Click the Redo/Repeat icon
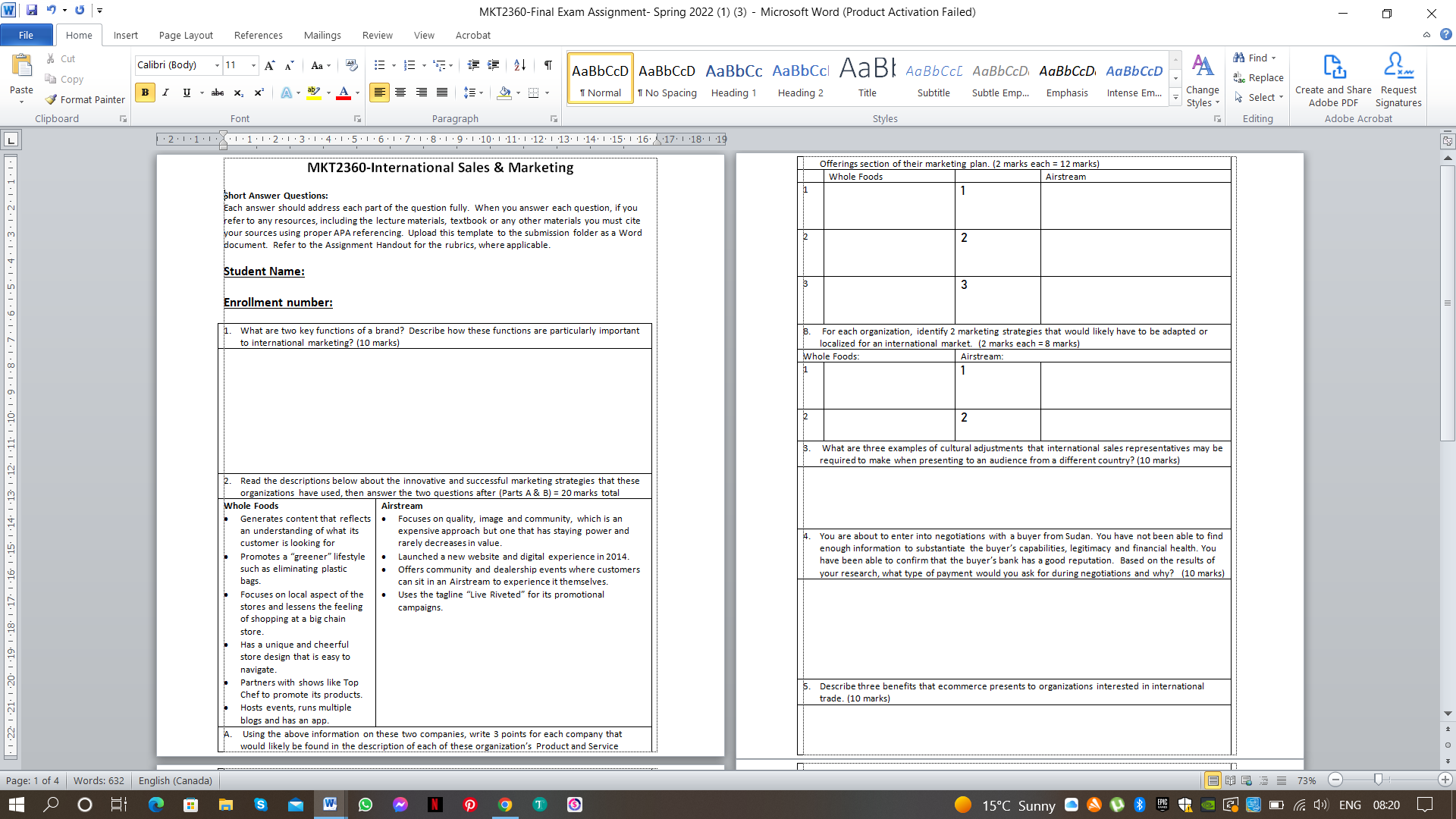The image size is (1456, 819). coord(80,11)
